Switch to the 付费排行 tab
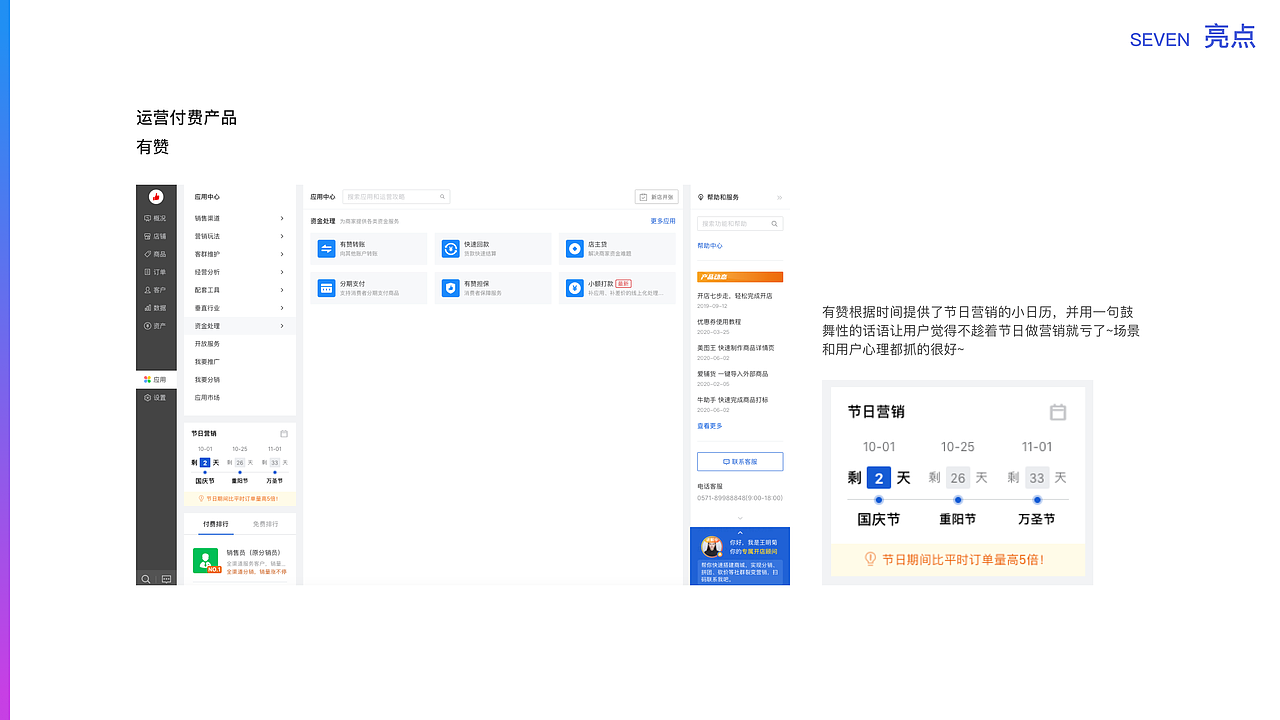 click(x=215, y=524)
